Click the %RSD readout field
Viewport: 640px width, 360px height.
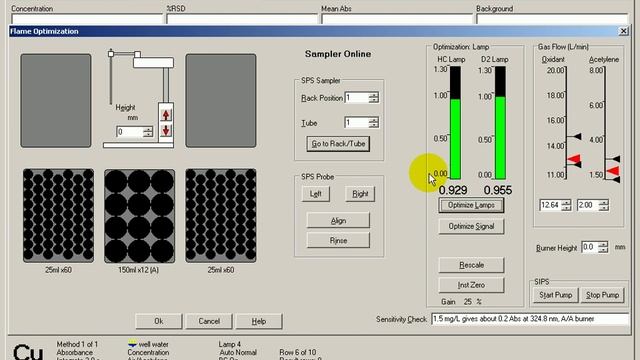(x=242, y=19)
